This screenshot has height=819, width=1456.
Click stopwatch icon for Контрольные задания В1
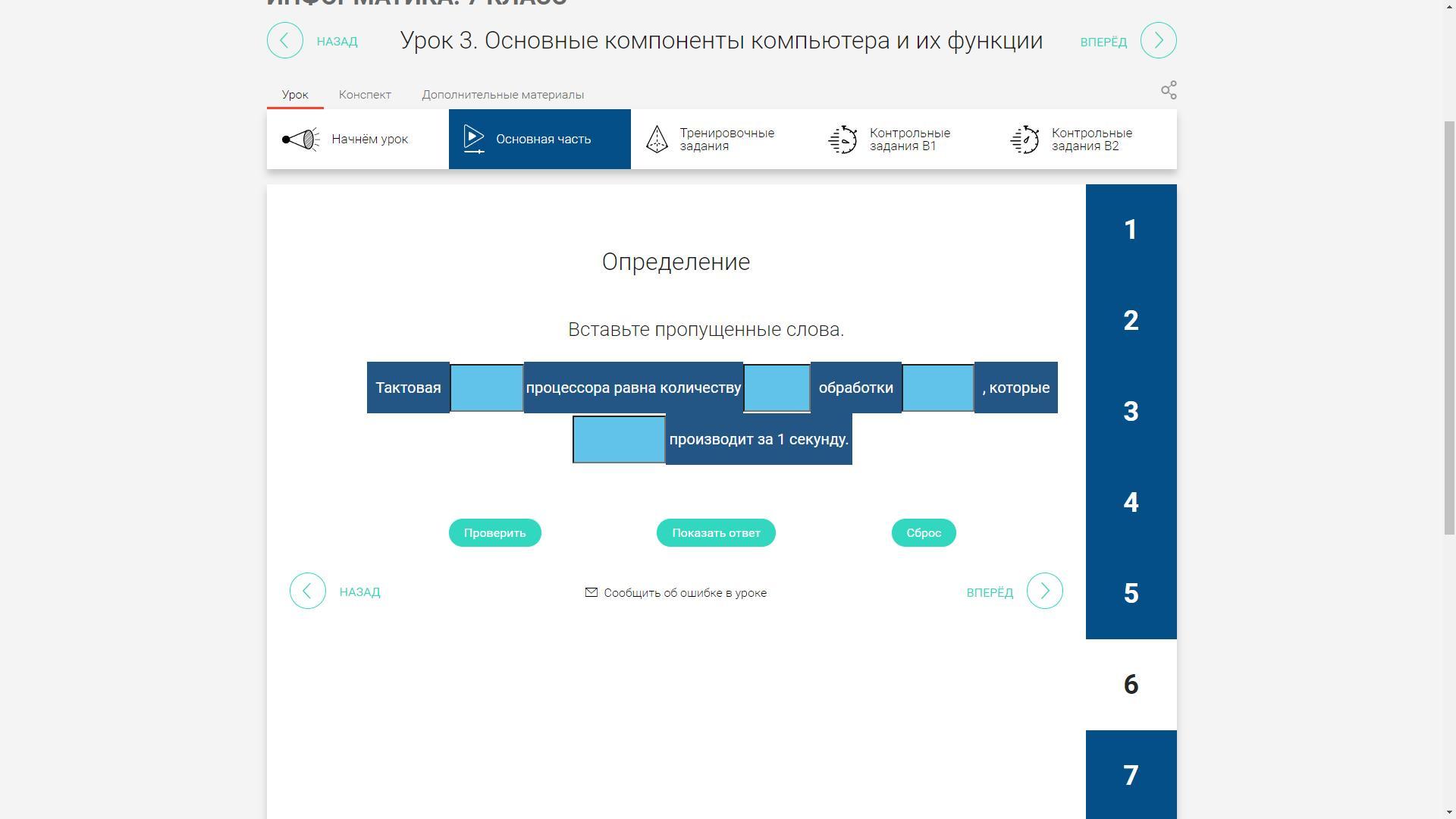click(x=843, y=140)
